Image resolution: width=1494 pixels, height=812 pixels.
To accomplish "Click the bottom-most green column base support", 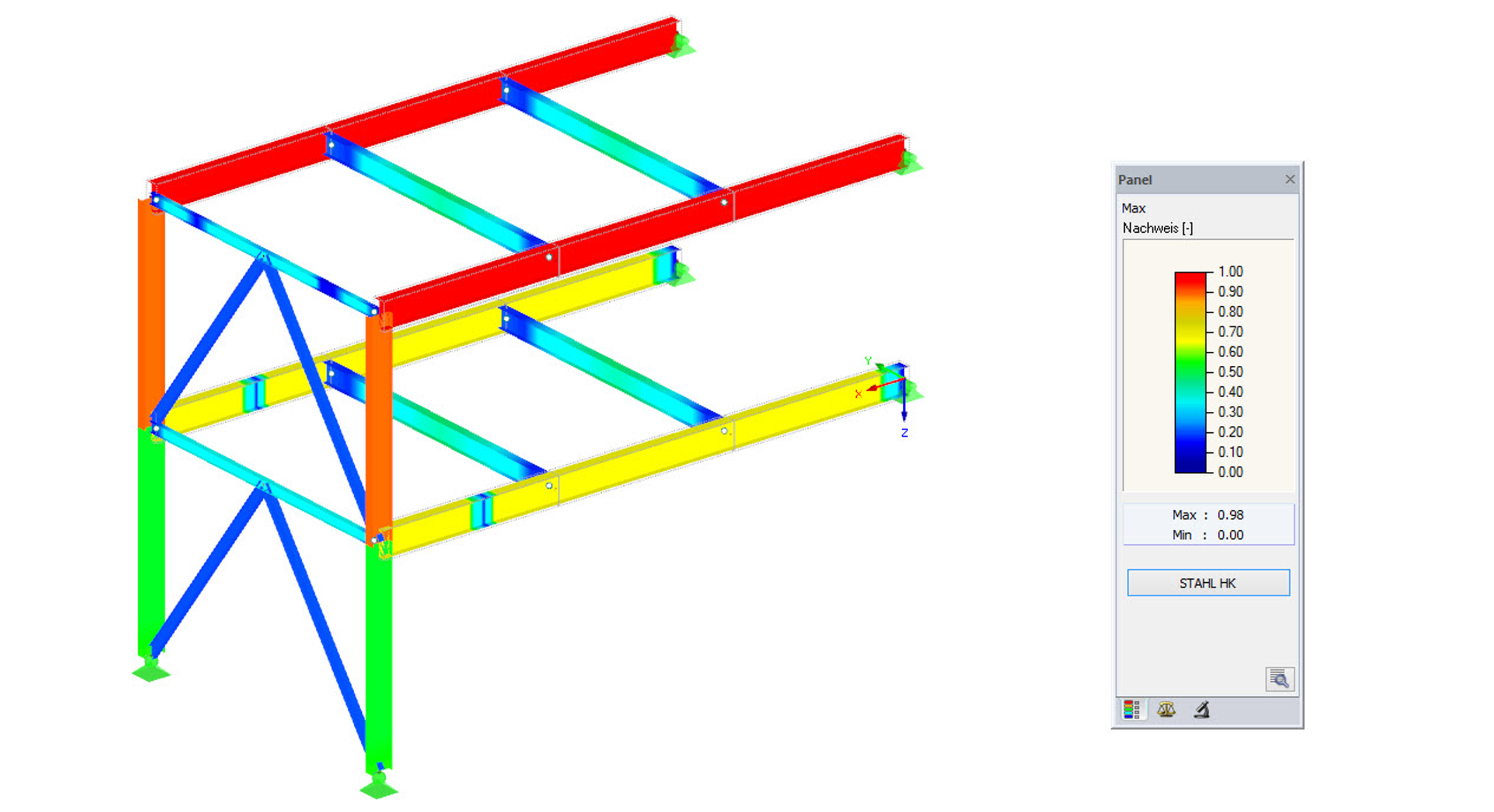I will (379, 785).
